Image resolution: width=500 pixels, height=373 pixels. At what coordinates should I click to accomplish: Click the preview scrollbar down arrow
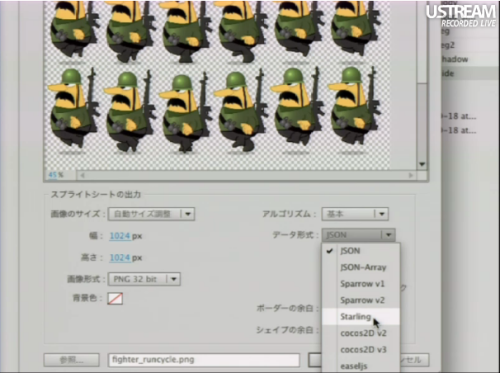click(422, 164)
